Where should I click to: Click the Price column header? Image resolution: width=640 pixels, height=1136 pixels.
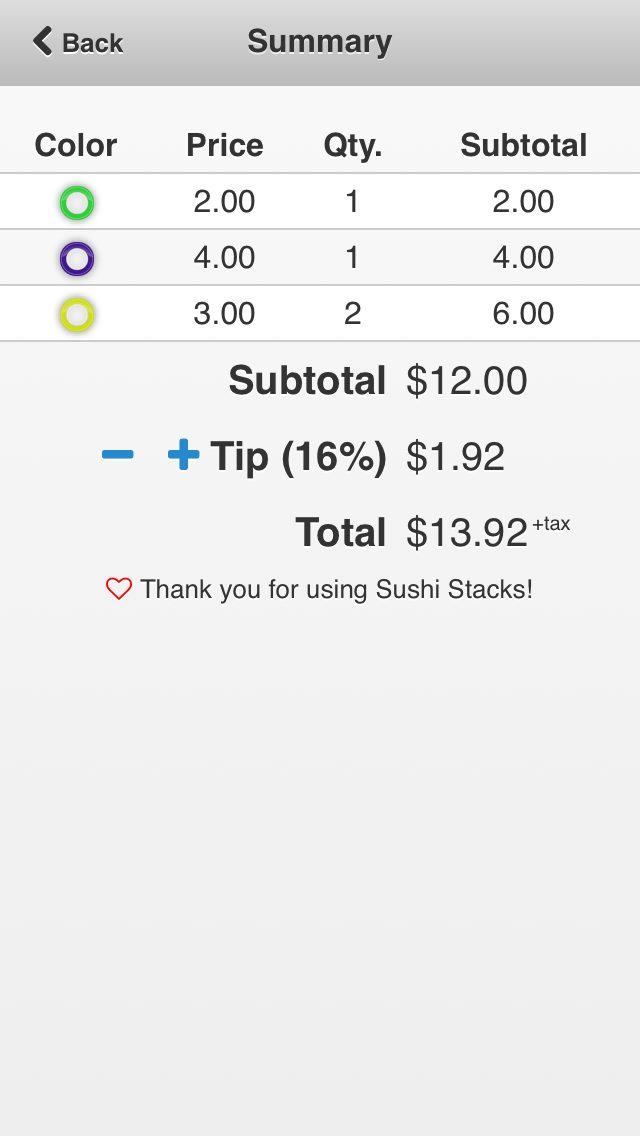click(225, 146)
